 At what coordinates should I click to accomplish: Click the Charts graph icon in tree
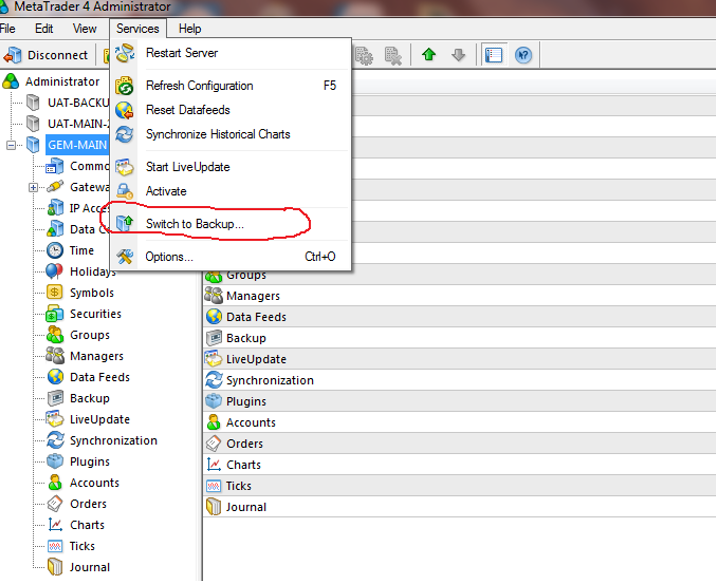coord(55,525)
